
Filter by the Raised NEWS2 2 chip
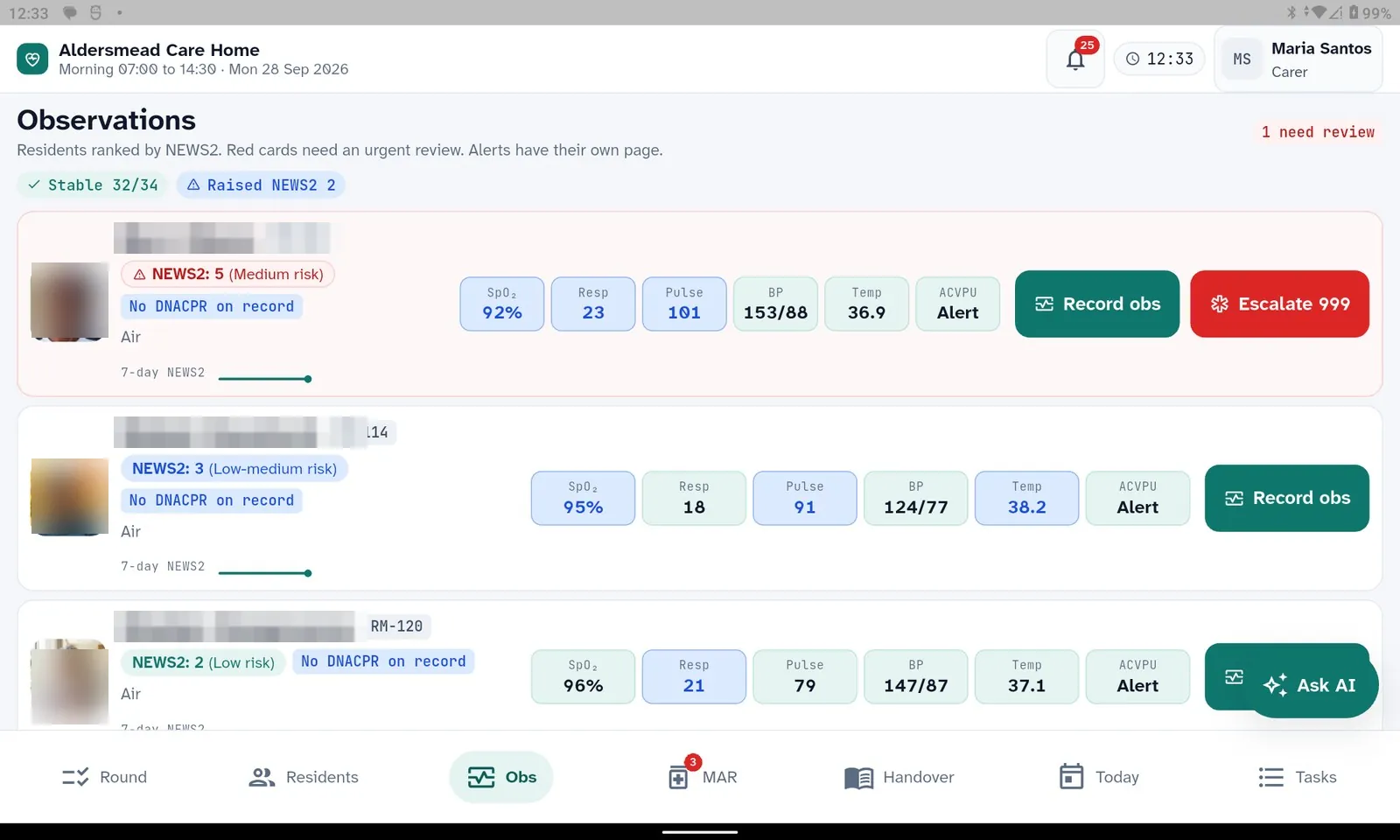[261, 185]
